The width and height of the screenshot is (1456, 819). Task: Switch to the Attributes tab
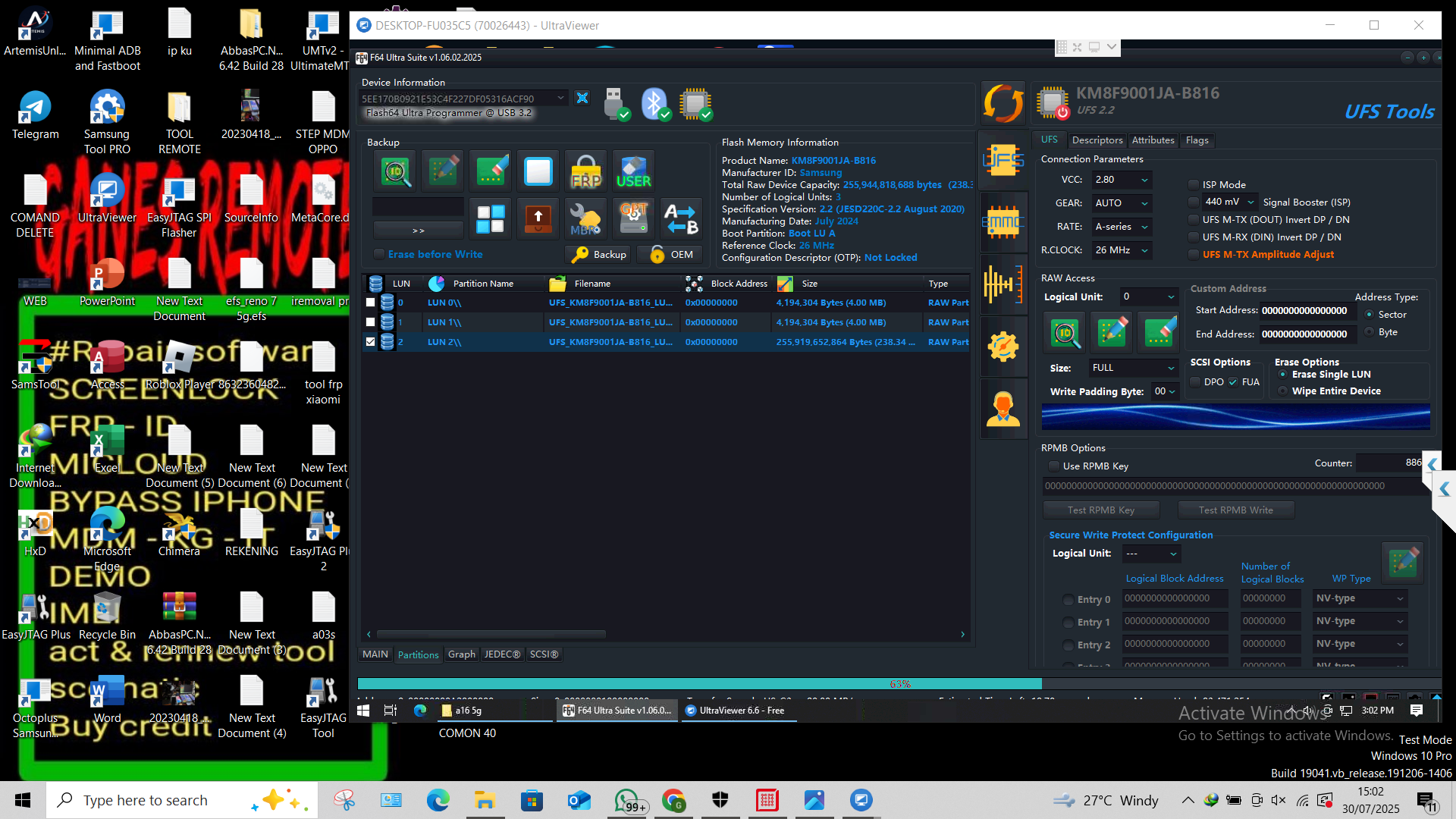[1153, 140]
